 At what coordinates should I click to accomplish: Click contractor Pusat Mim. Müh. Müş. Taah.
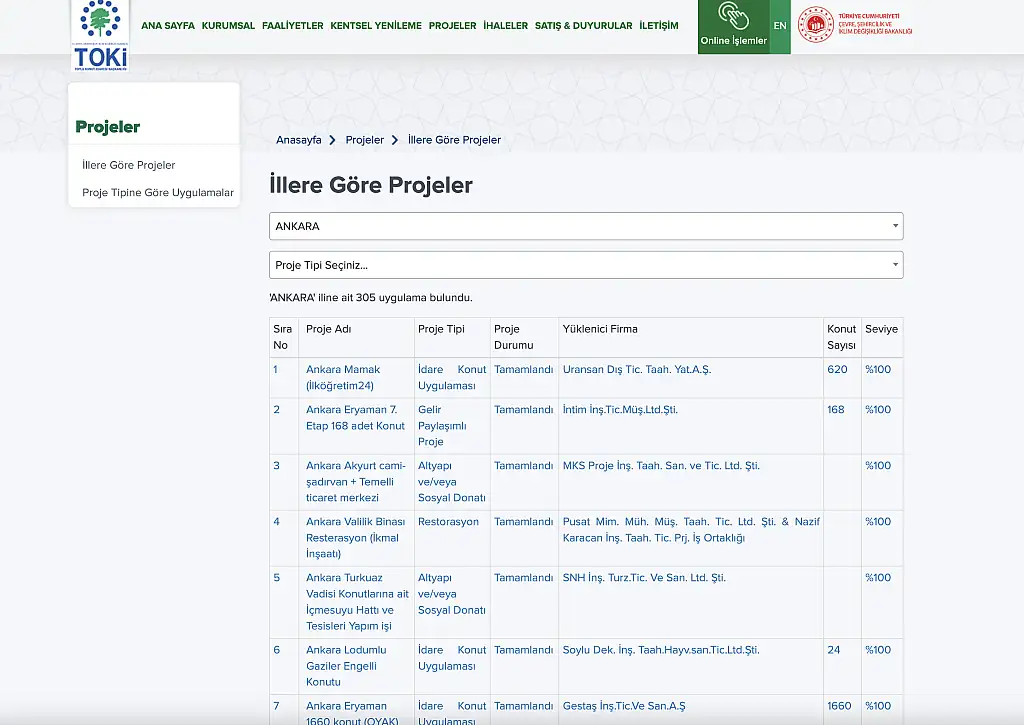coord(691,530)
